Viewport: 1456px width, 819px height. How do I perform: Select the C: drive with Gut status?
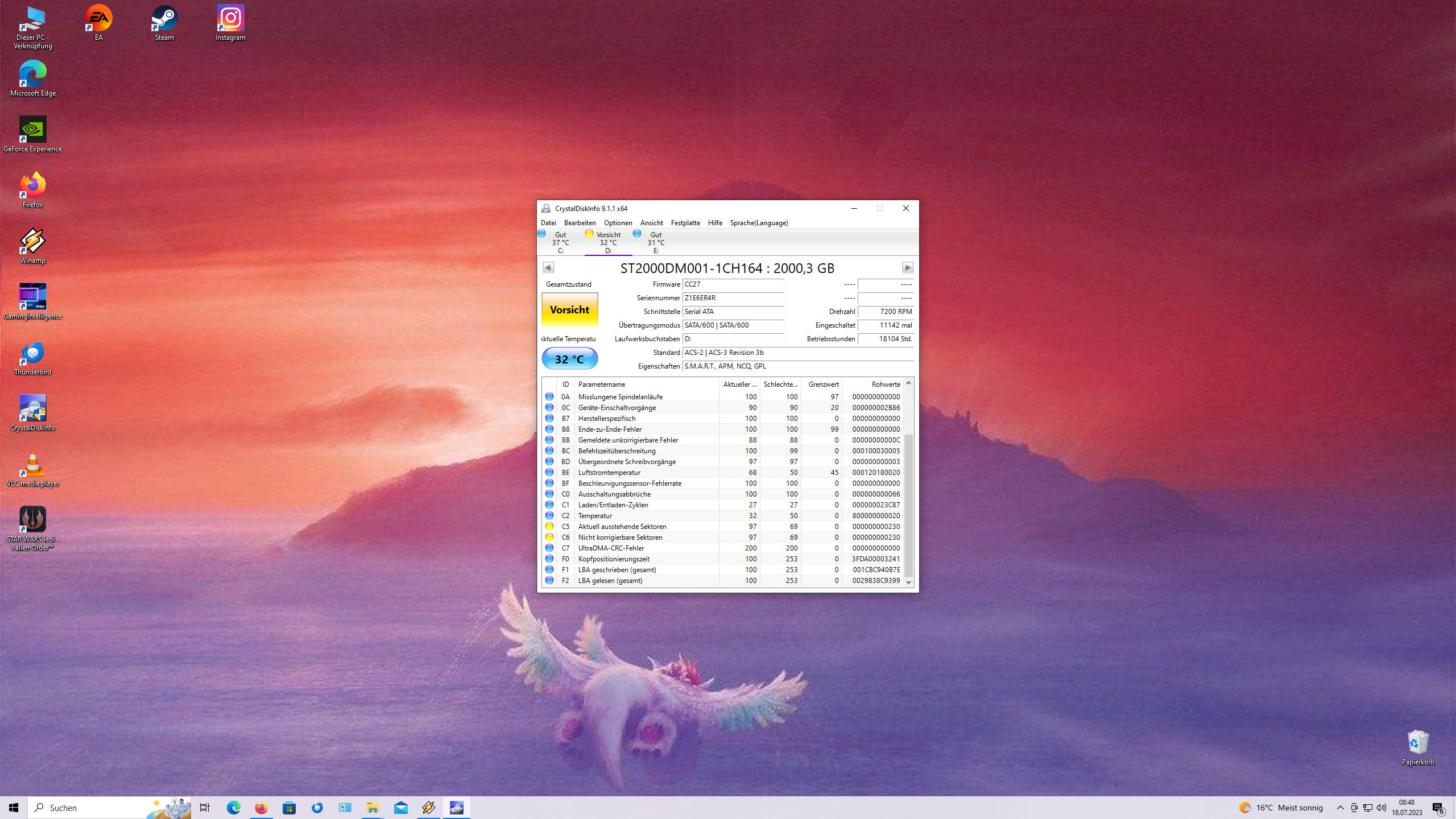coord(560,242)
